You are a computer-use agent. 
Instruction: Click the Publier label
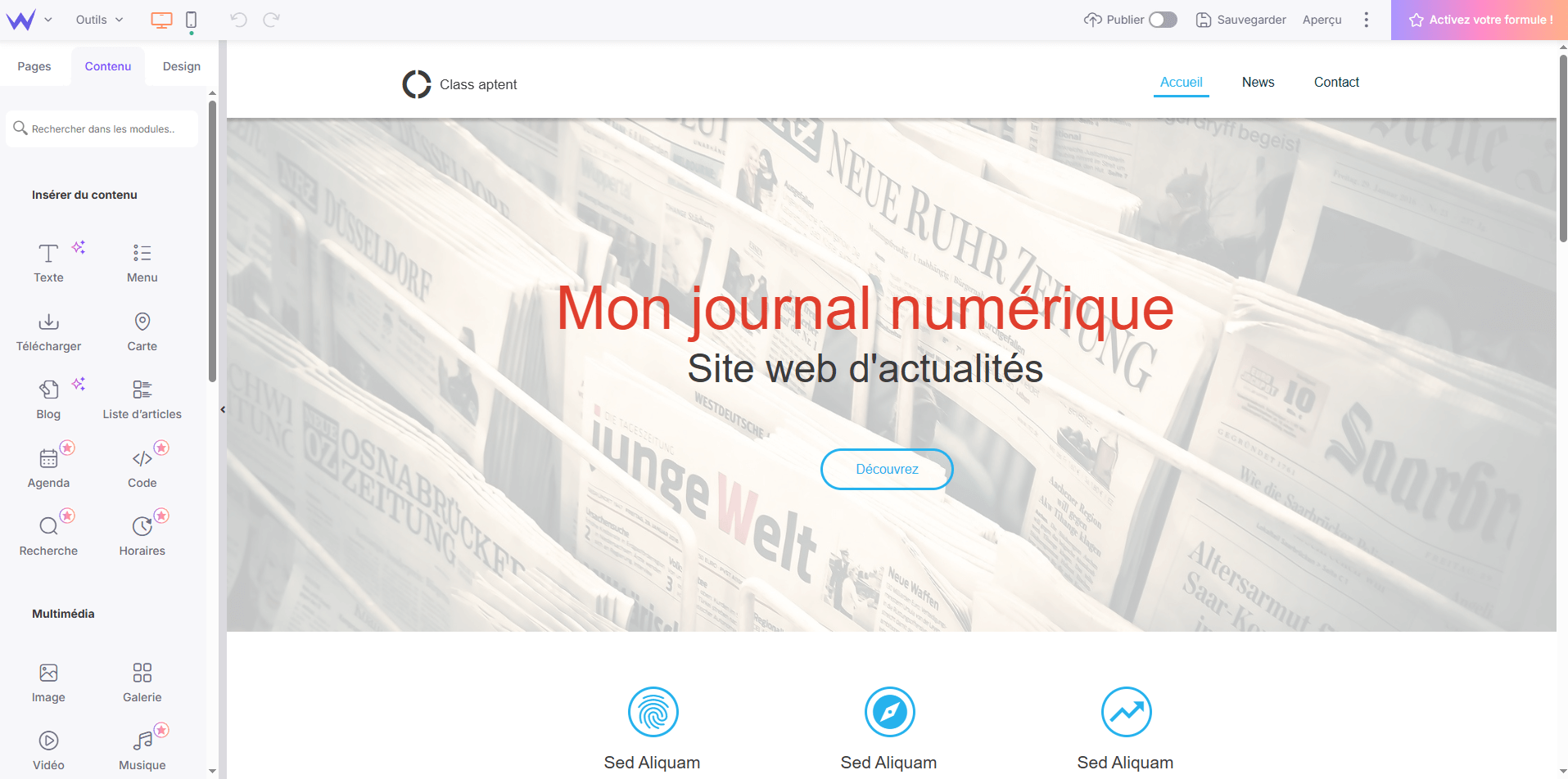(1125, 20)
